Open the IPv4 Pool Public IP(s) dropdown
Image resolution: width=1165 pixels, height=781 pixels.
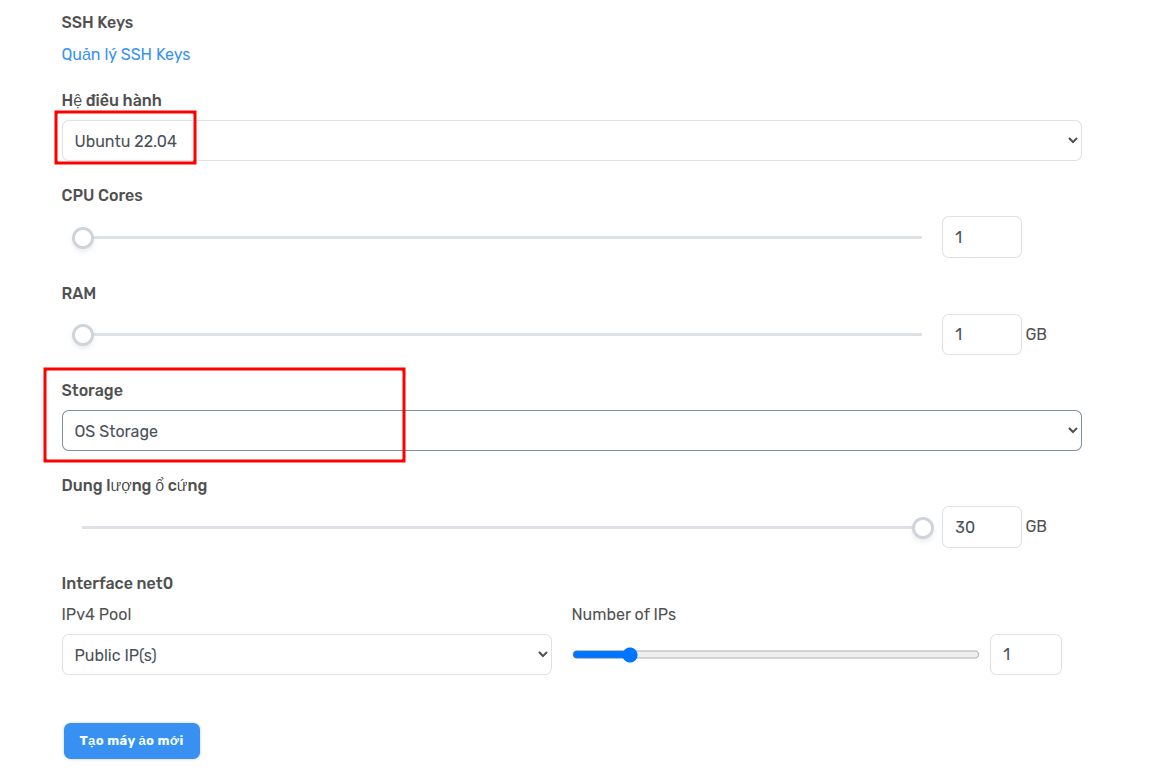306,655
